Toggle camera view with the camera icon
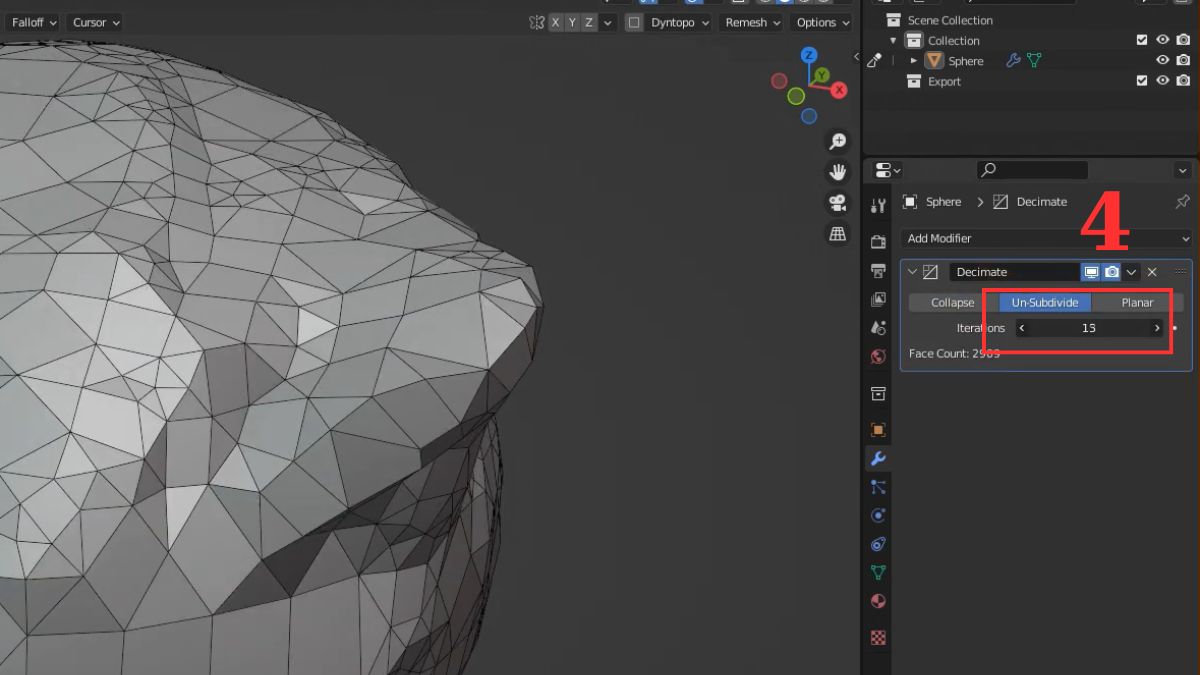 (837, 203)
